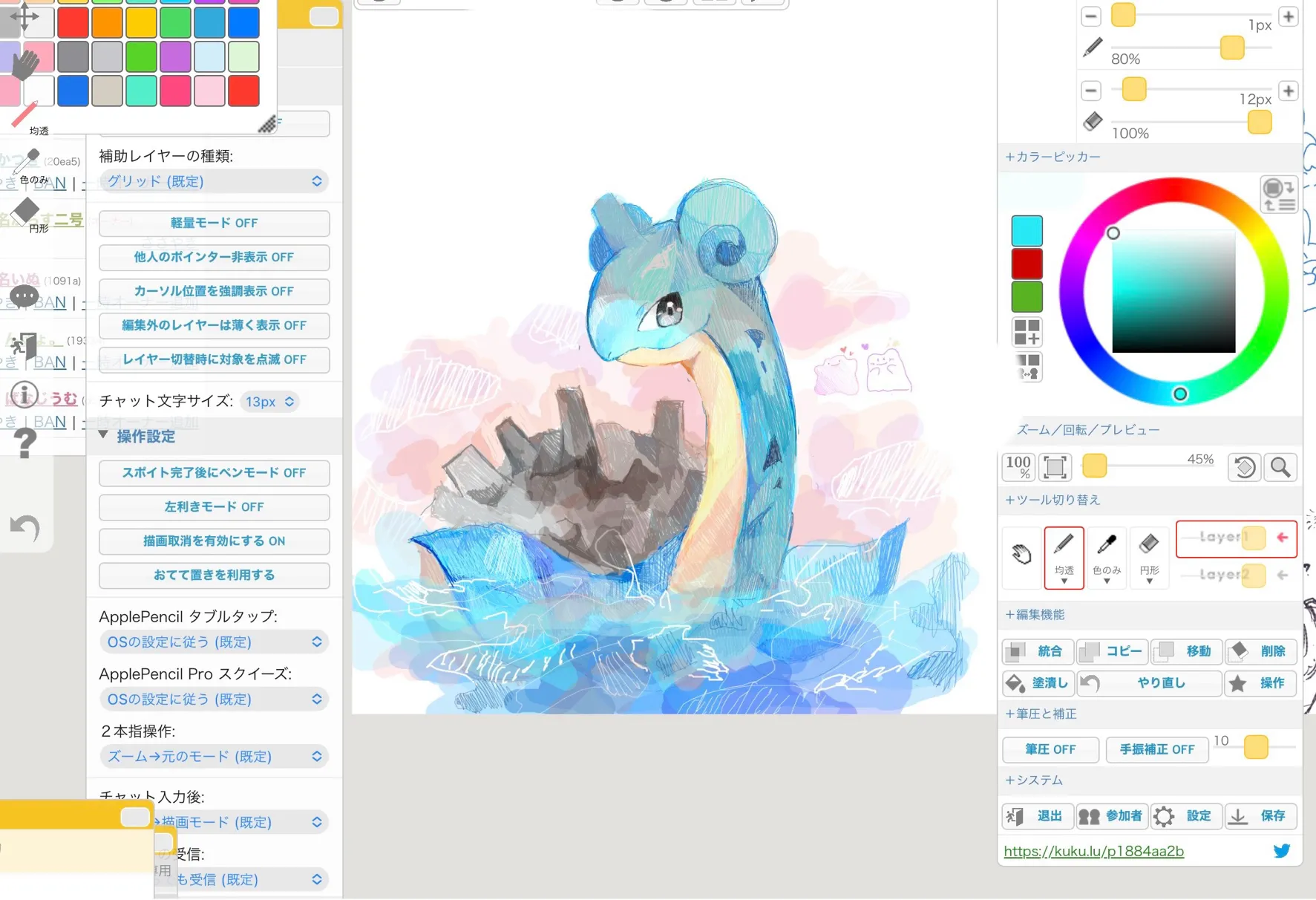This screenshot has width=1316, height=900.
Task: Click the info icon in the left sidebar
Action: (24, 395)
